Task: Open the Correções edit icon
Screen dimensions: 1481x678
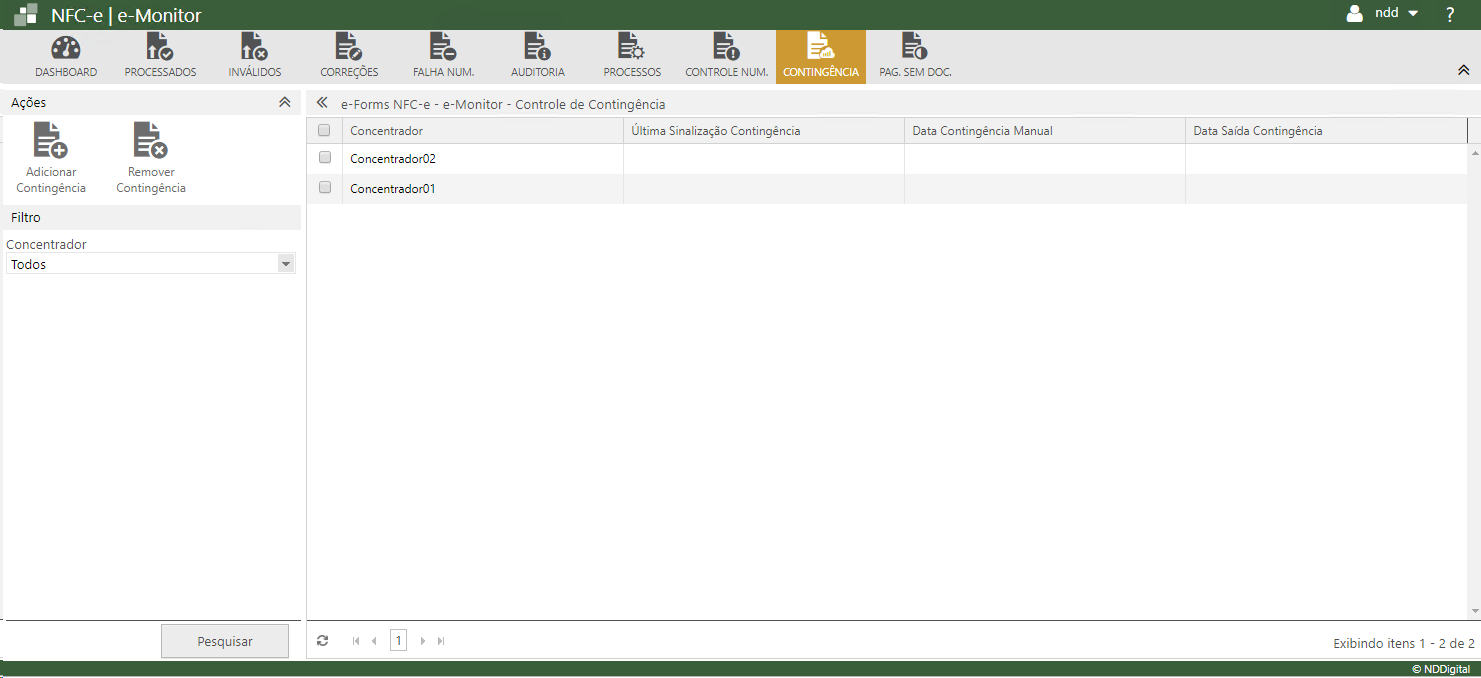Action: point(349,48)
